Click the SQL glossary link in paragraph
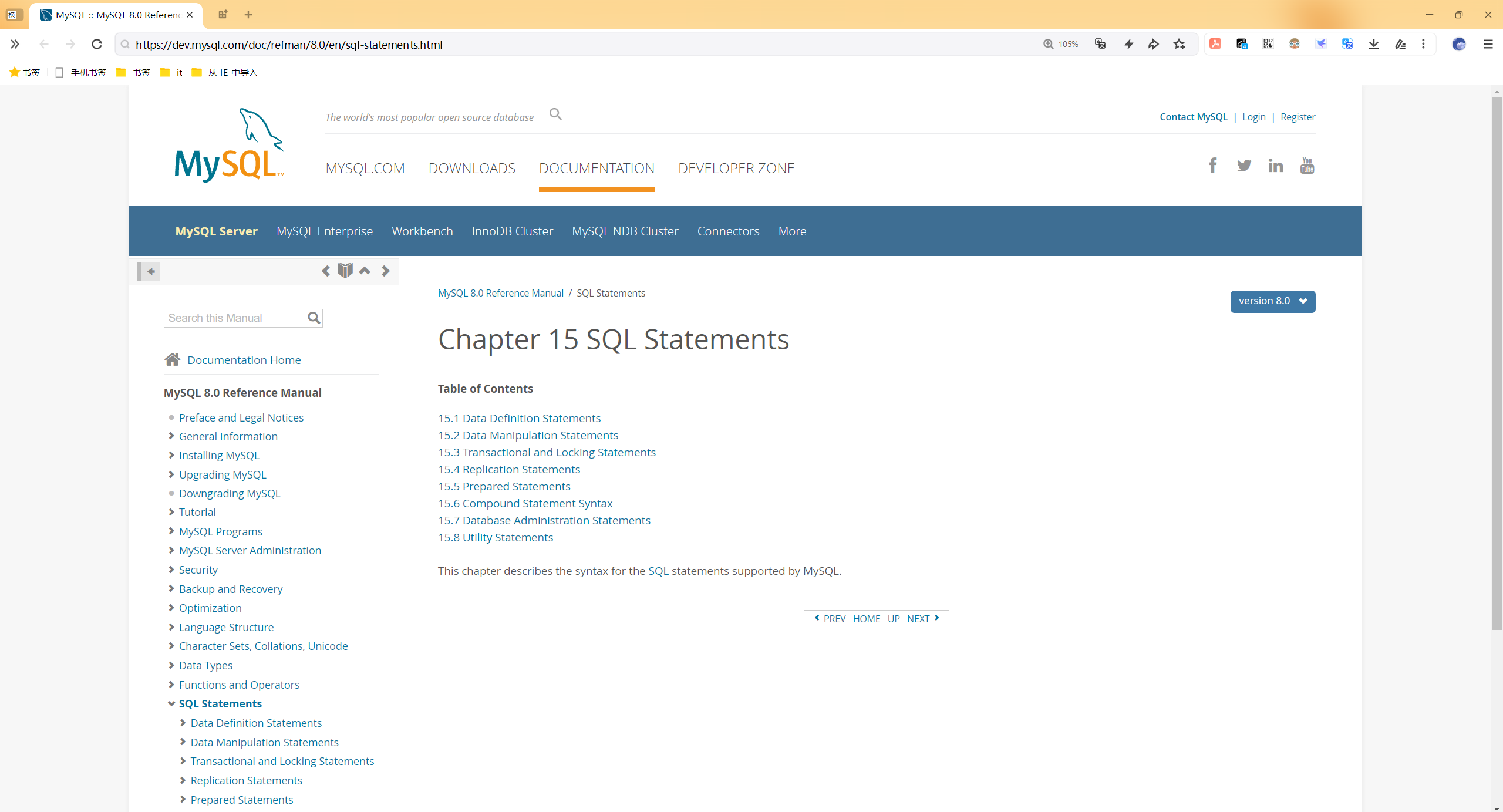Screen dimensions: 1503x812 (x=658, y=571)
